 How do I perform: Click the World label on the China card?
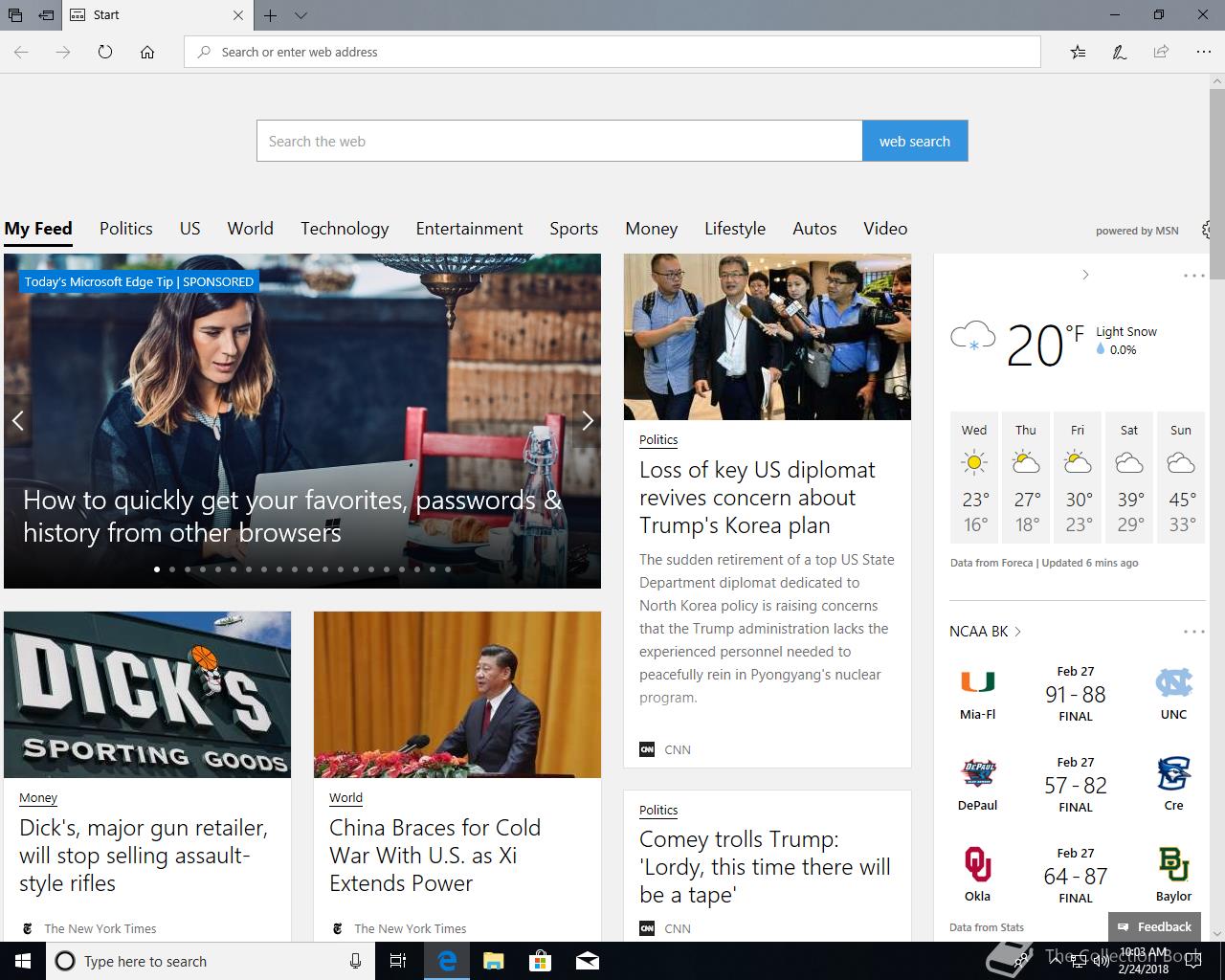(x=345, y=798)
